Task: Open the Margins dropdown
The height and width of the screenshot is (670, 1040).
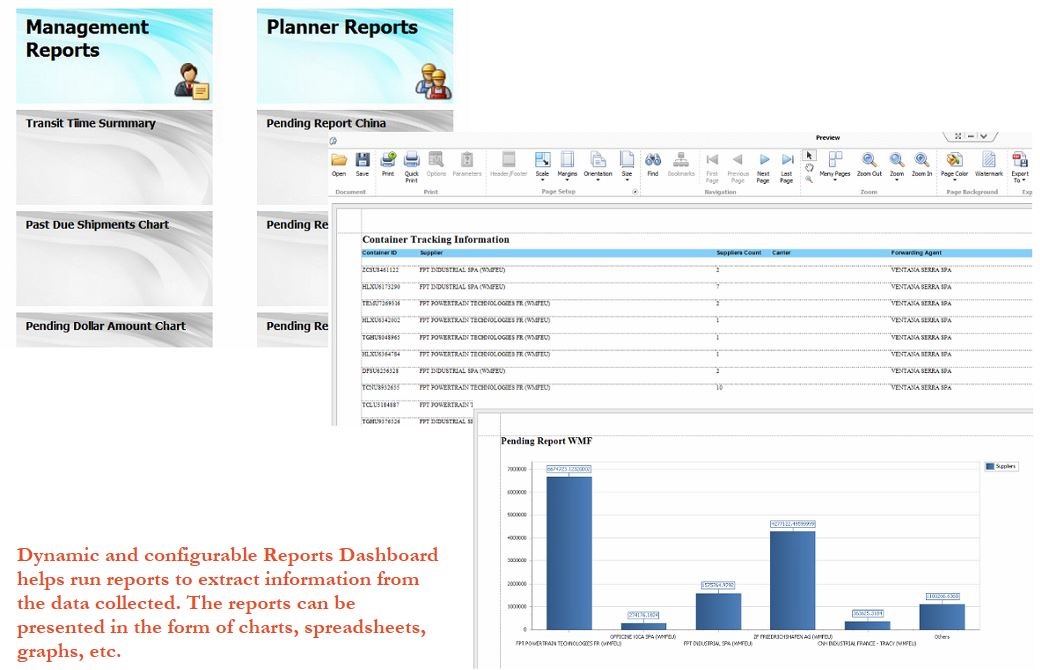Action: click(x=567, y=166)
